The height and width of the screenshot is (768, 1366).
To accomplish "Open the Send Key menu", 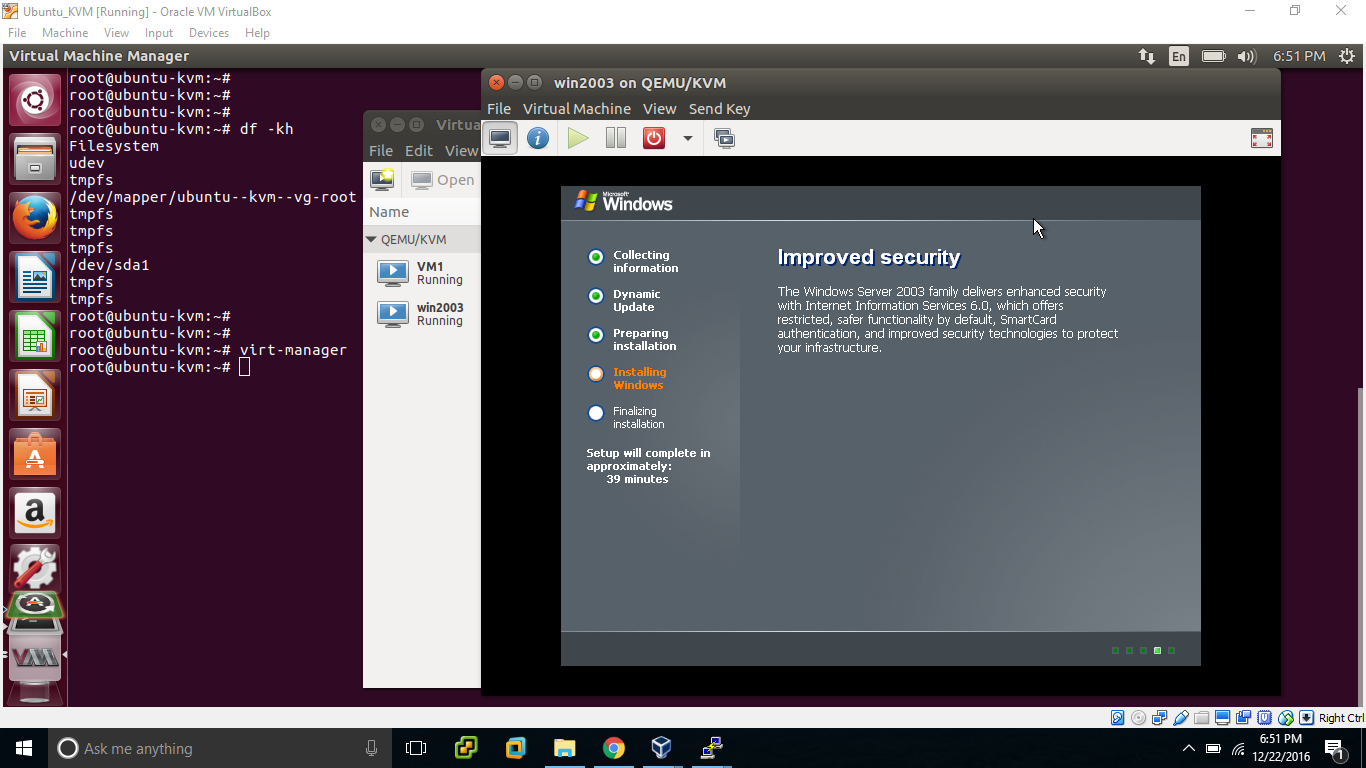I will (719, 108).
